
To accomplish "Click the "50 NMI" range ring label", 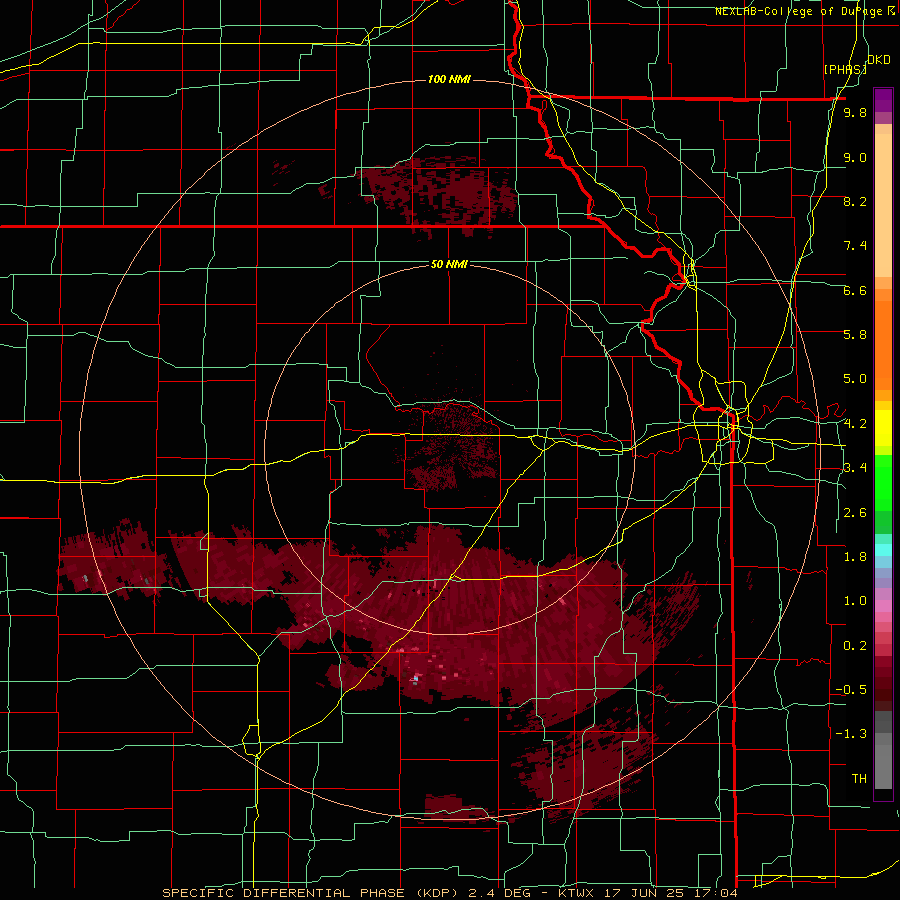I will [449, 264].
